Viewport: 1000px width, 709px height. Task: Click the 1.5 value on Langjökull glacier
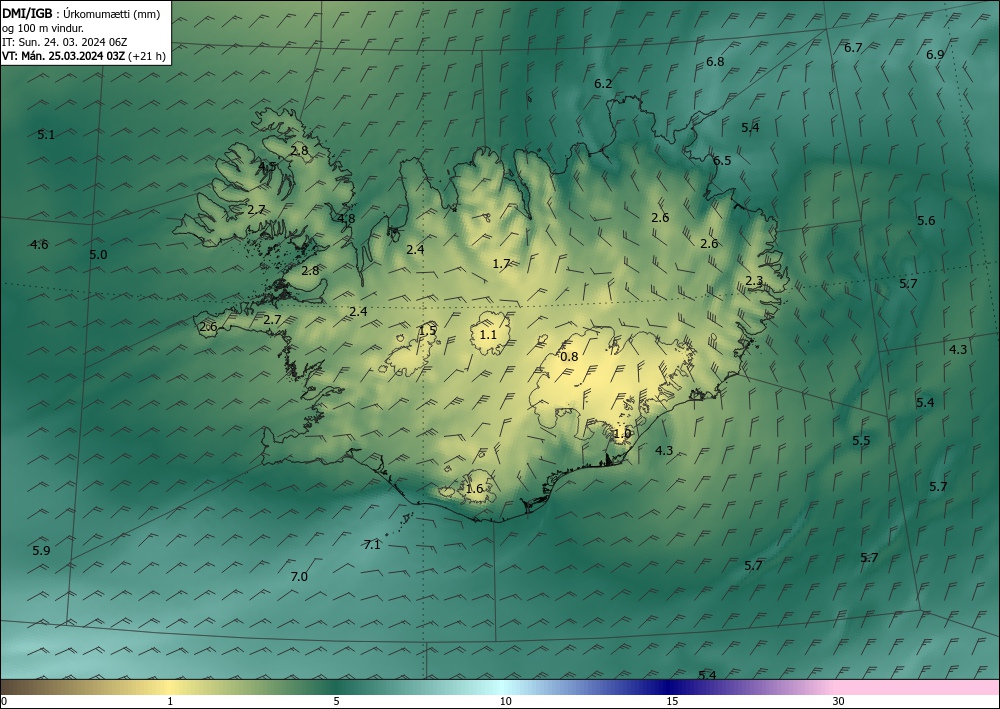pyautogui.click(x=427, y=330)
